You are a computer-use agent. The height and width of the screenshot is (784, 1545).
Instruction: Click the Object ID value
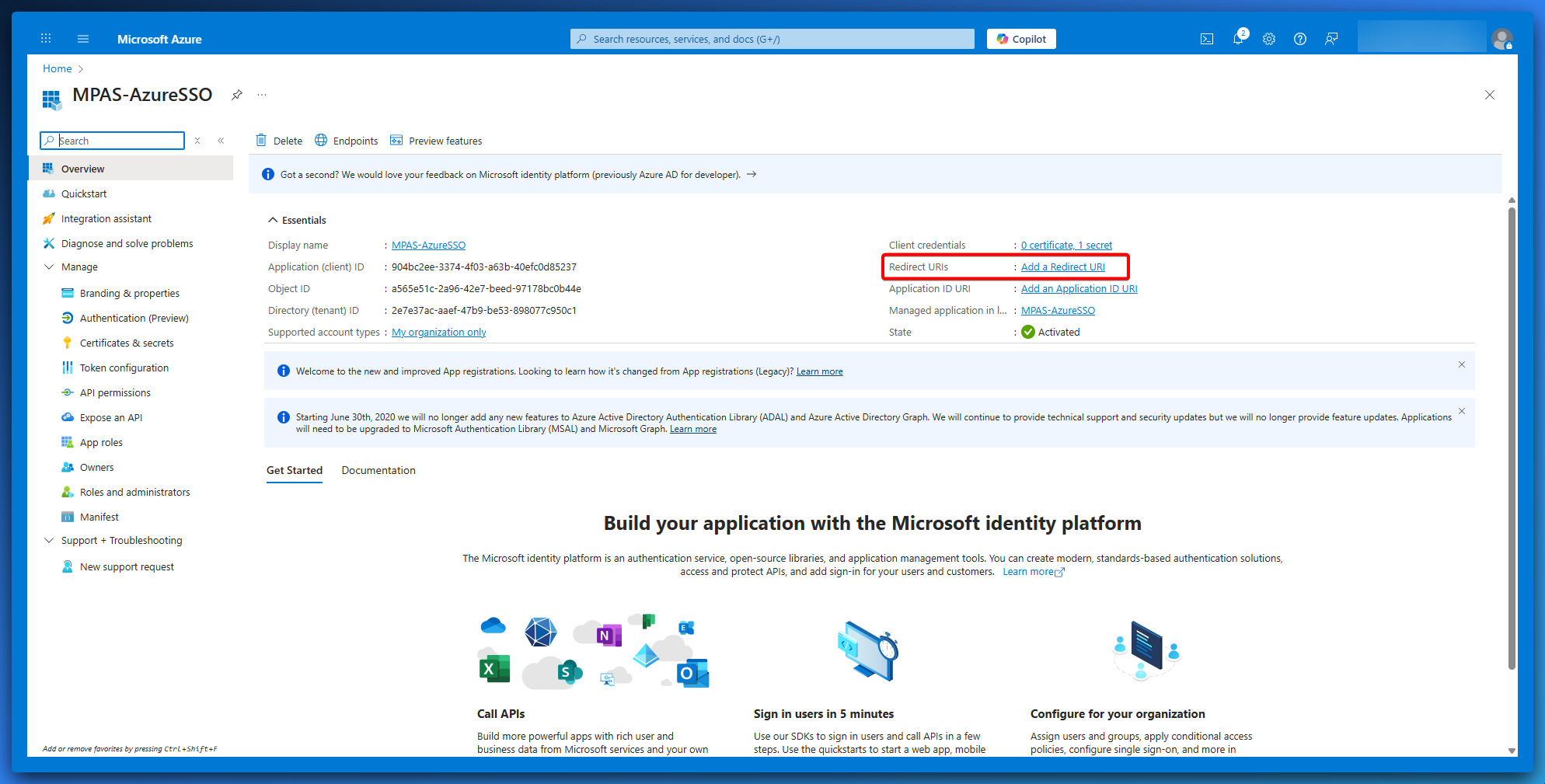[487, 288]
